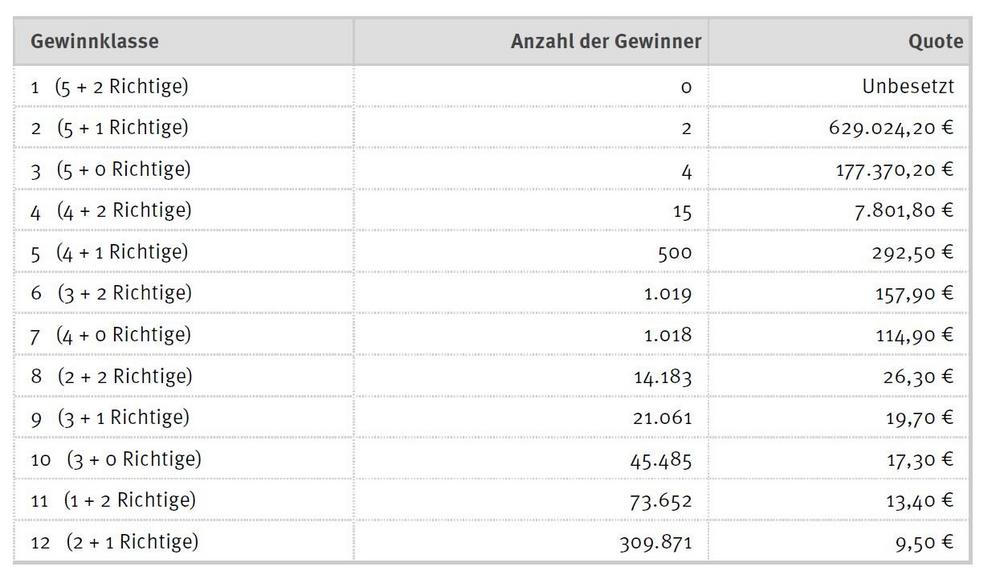Select the 177.370,20 € quote cell
The height and width of the screenshot is (579, 1000).
pos(895,170)
